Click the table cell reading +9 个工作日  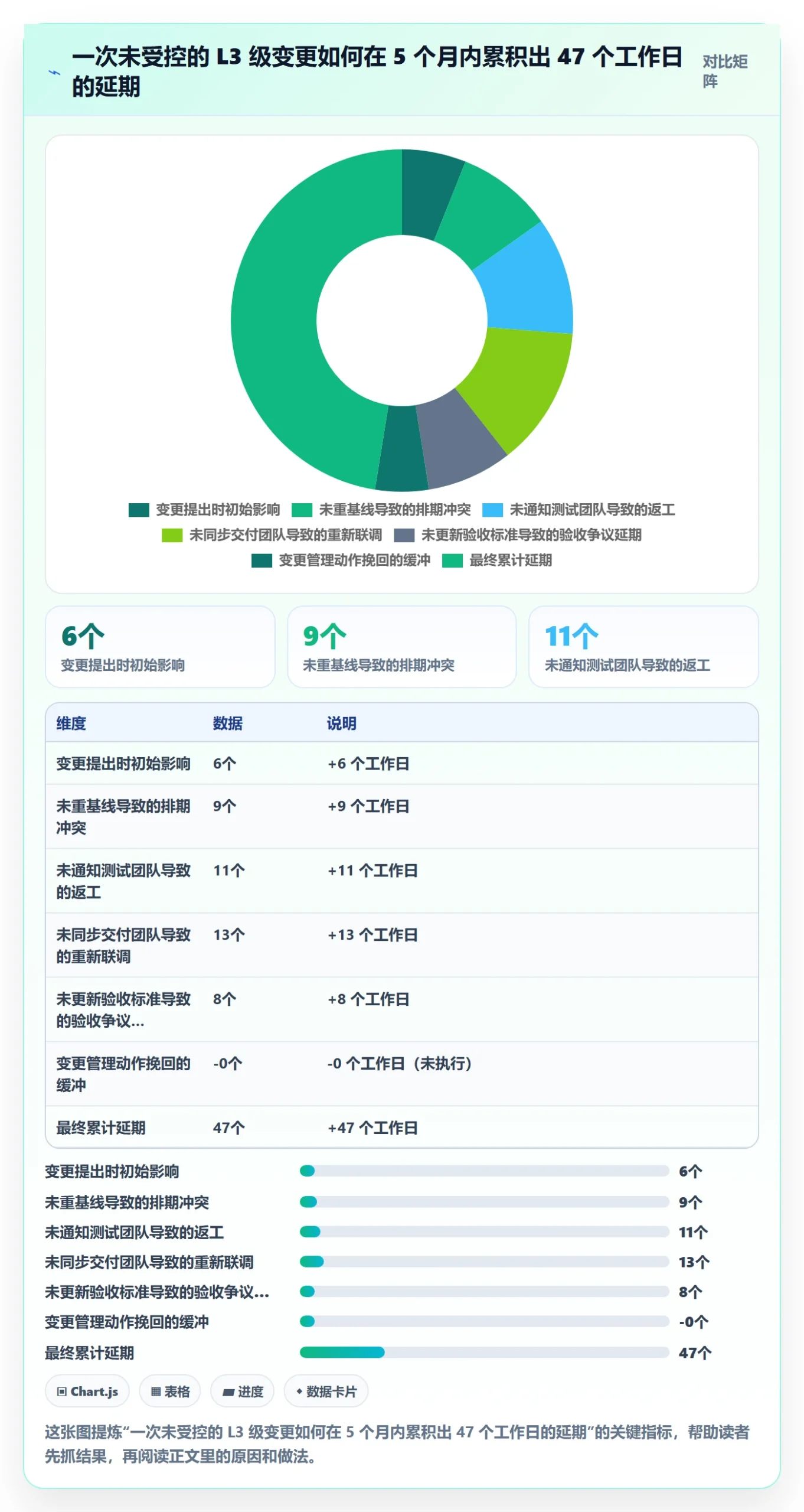368,806
